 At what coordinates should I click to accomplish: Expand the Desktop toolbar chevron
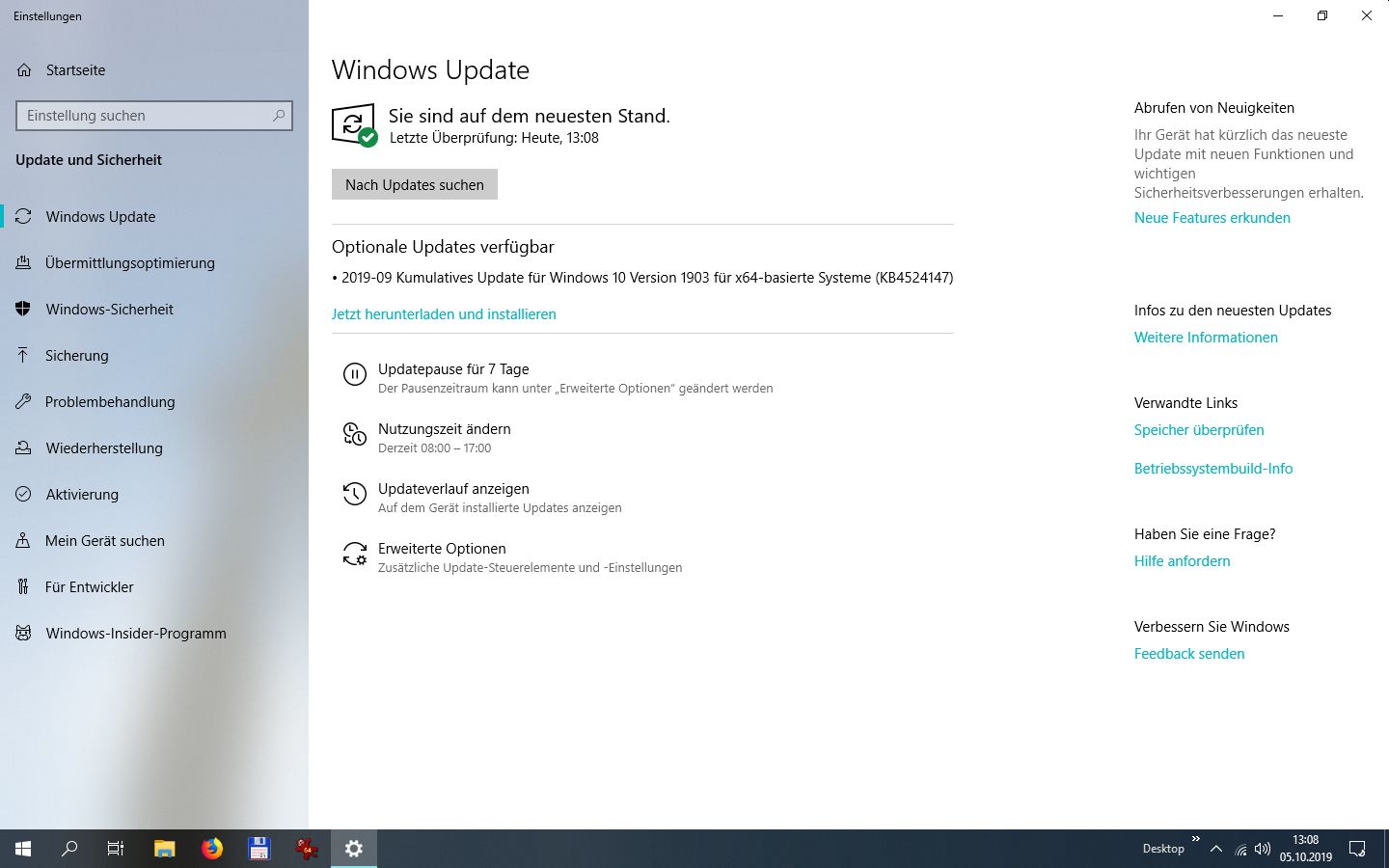(x=1196, y=840)
